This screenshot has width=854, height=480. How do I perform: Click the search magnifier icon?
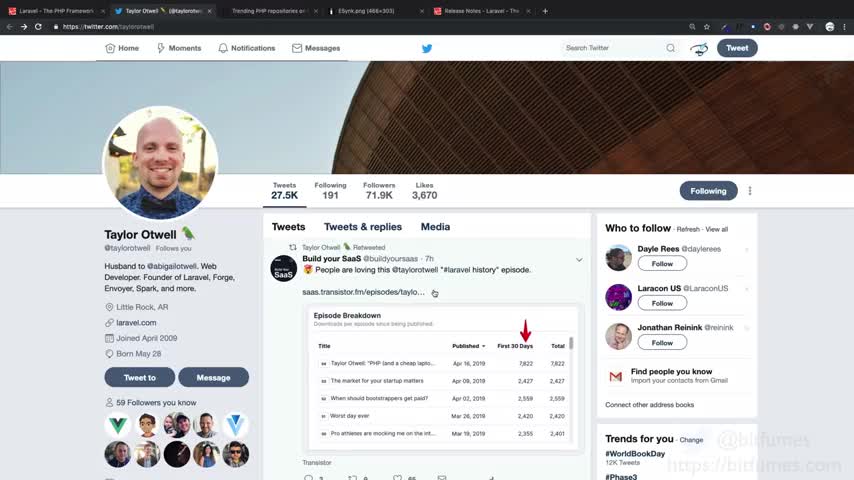[x=671, y=48]
